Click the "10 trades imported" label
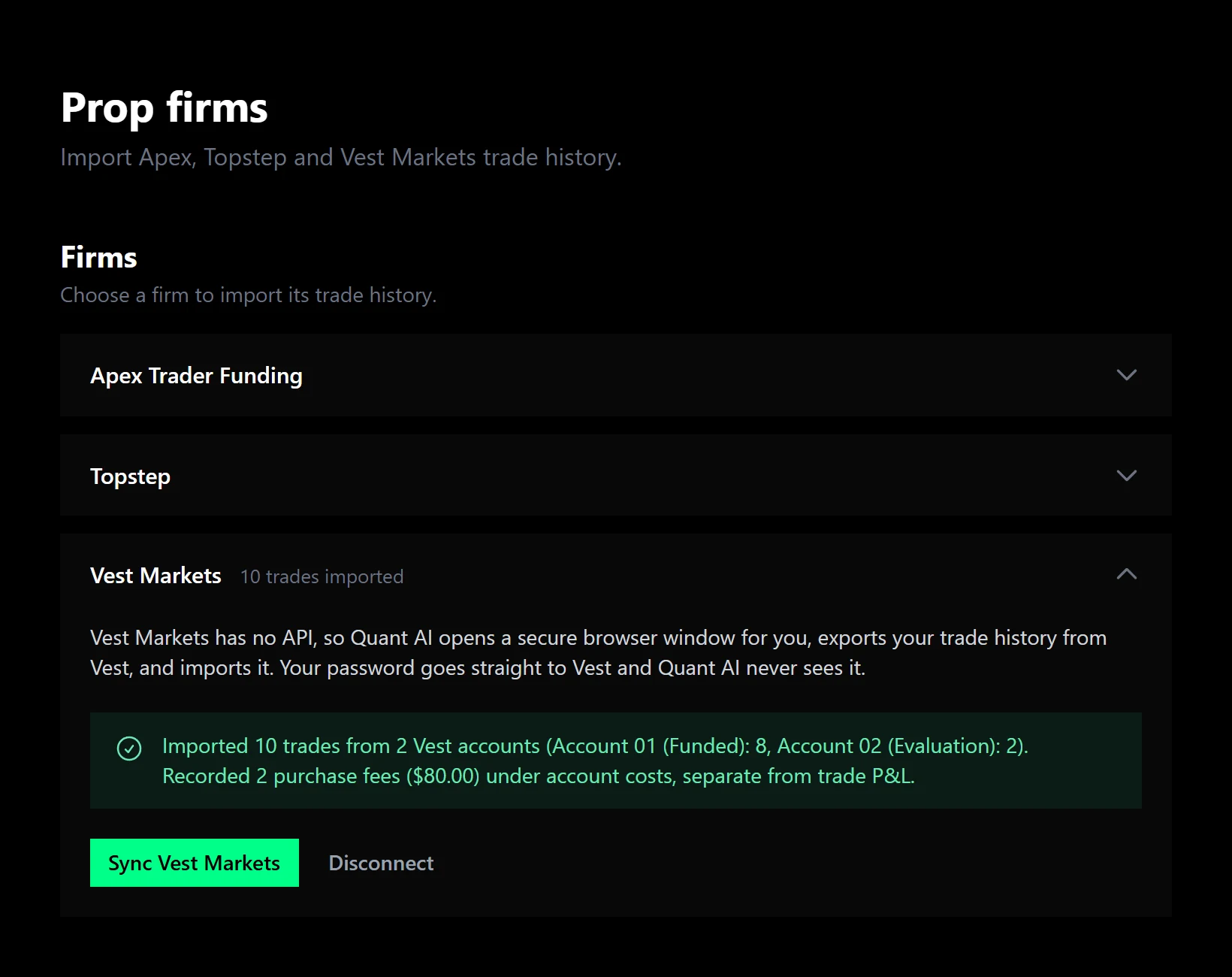 (x=322, y=576)
